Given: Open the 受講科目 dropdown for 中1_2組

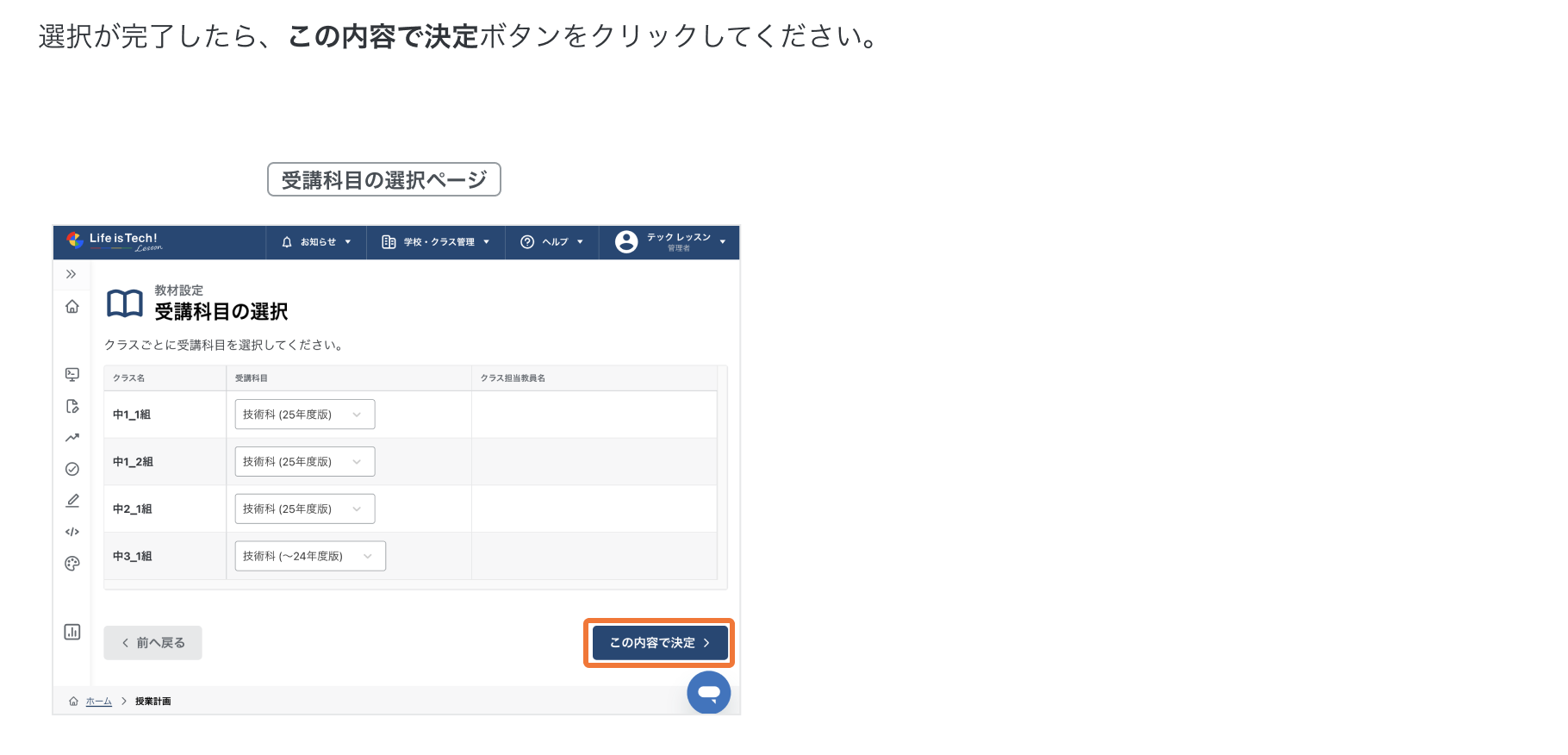Looking at the screenshot, I should click(304, 462).
